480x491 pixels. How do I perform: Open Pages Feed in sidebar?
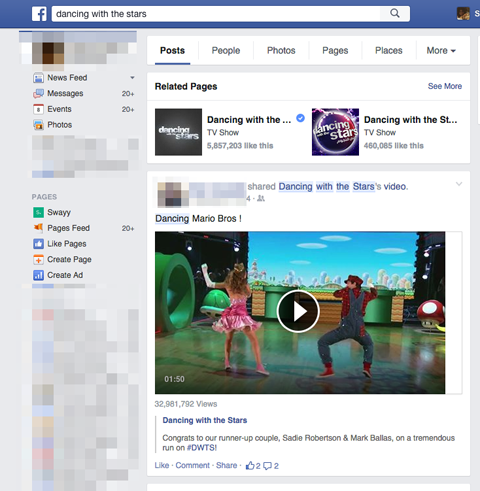click(x=68, y=228)
